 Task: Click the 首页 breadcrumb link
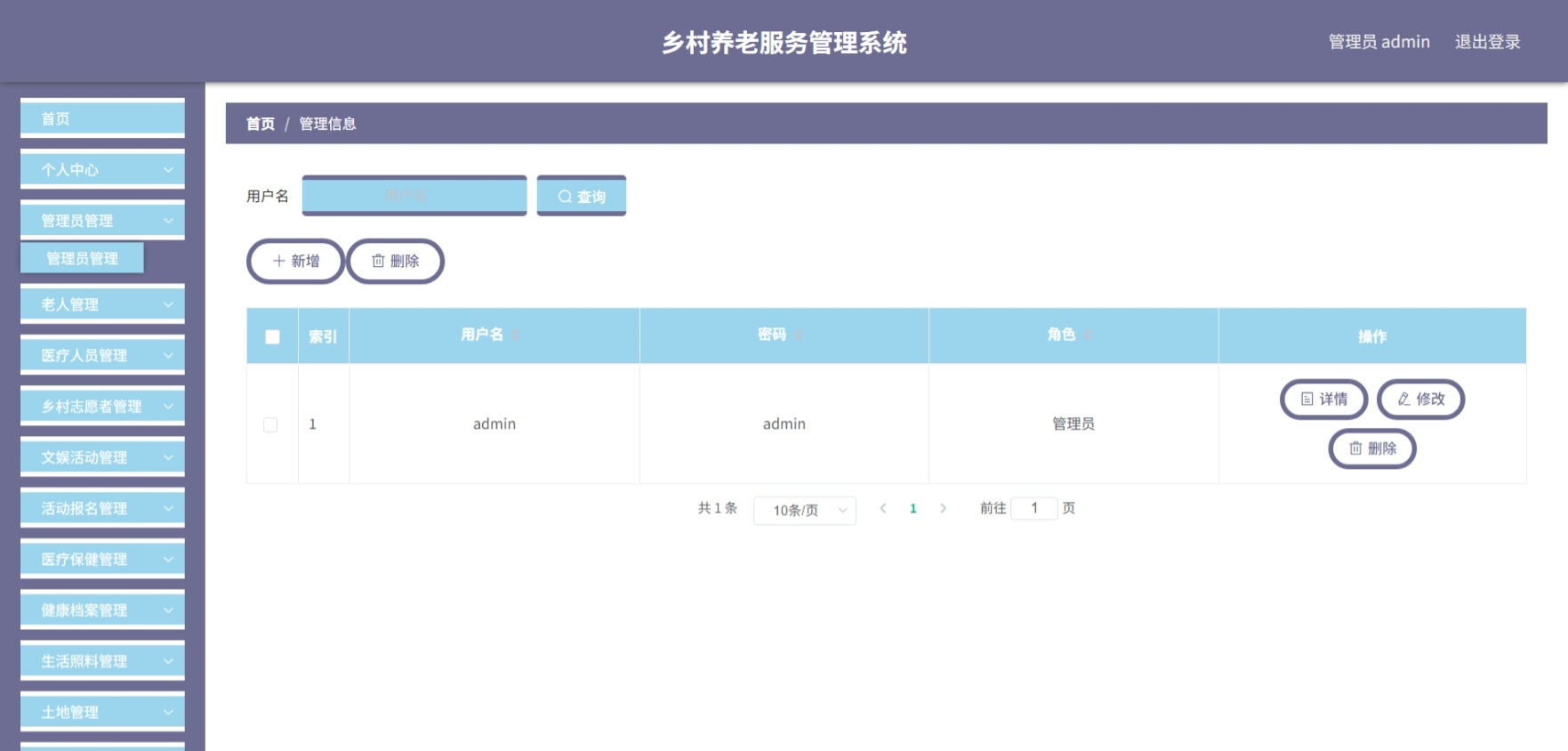click(260, 124)
